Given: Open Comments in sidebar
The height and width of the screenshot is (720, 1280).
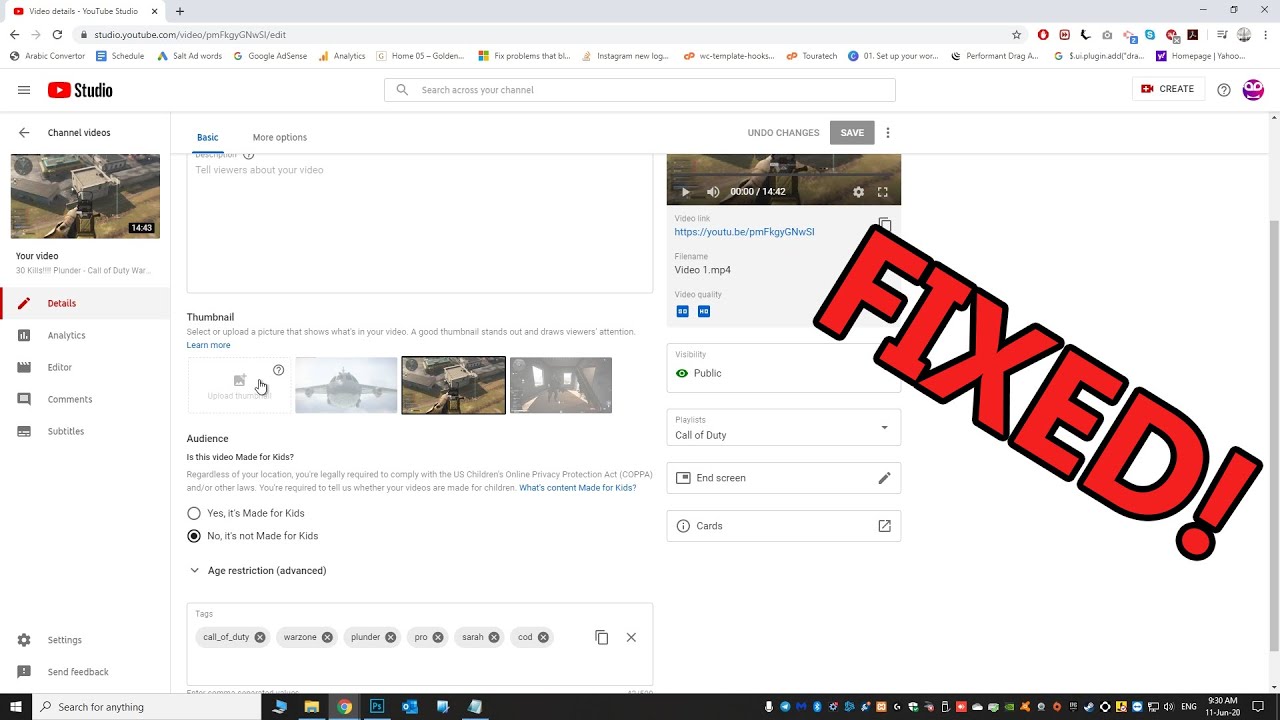Looking at the screenshot, I should [85, 399].
